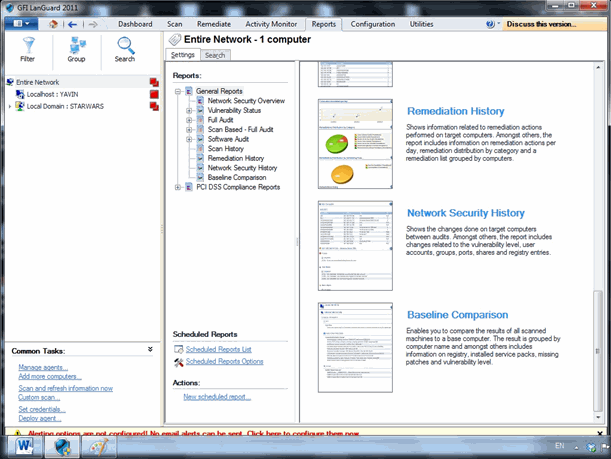611x459 pixels.
Task: Click Add more computers link
Action: [50, 376]
